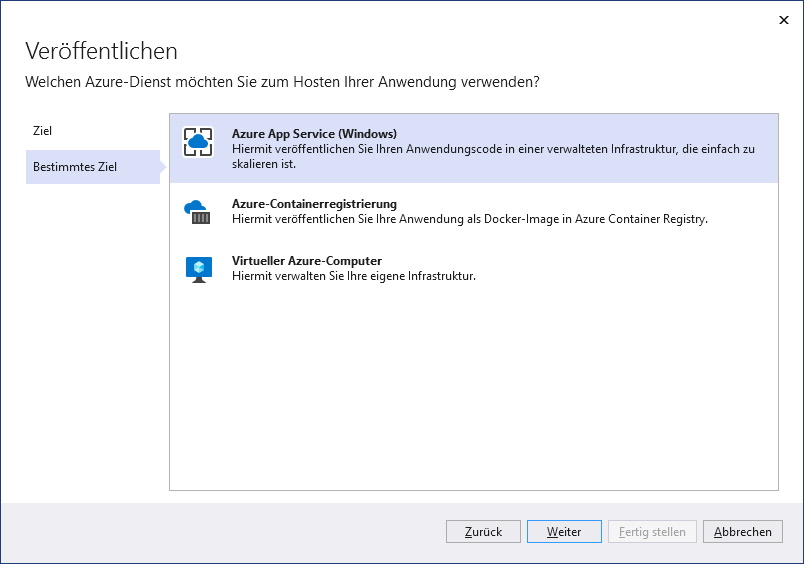Click the Azure virtual machine monitor icon
This screenshot has height=564, width=804.
coord(199,269)
